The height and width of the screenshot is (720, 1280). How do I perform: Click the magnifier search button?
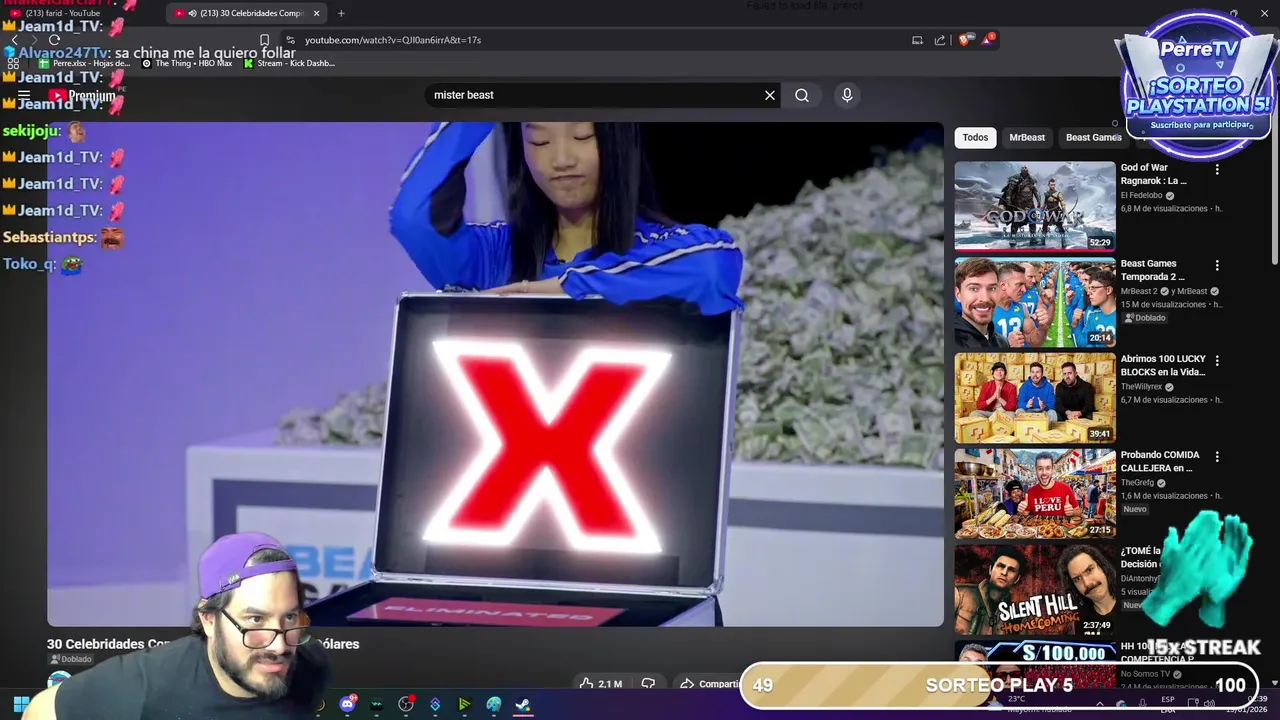(802, 95)
